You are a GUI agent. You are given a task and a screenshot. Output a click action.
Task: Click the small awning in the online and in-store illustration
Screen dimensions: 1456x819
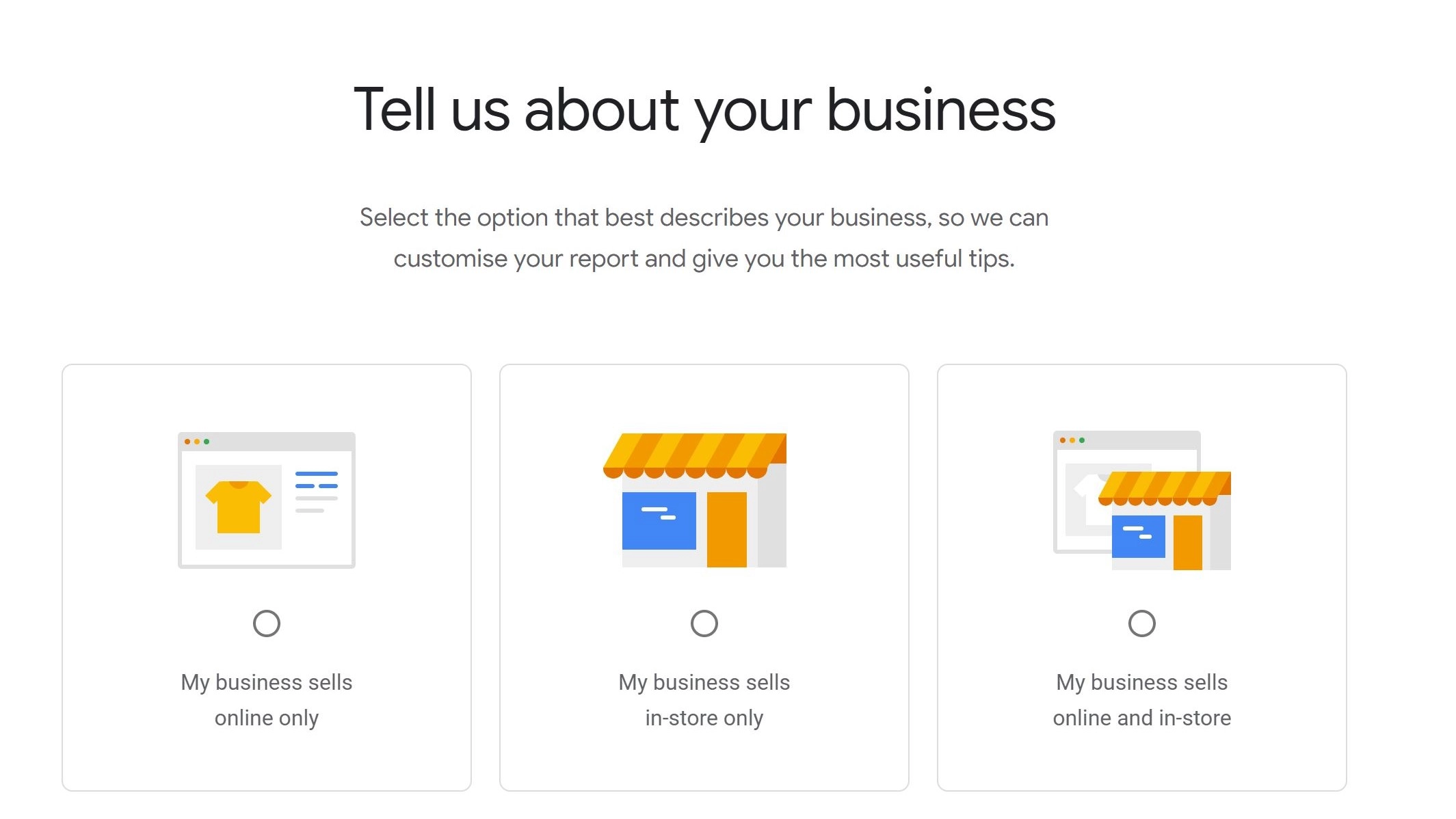coord(1164,488)
